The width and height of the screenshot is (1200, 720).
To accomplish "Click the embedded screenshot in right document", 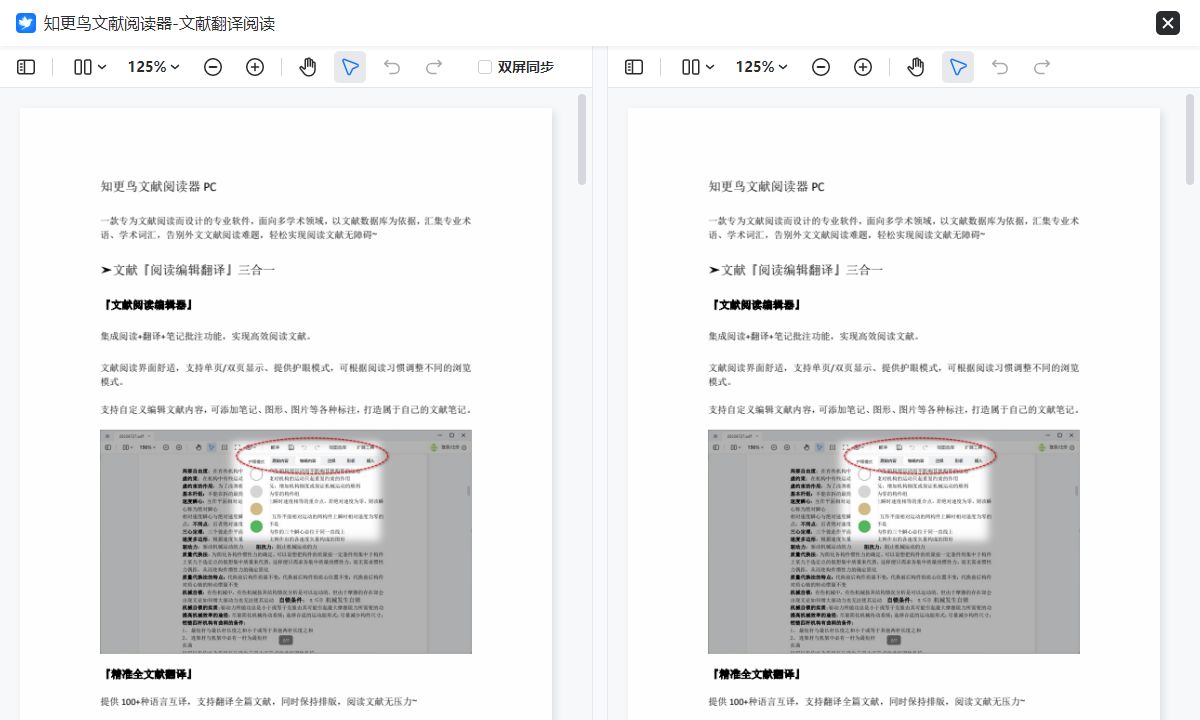I will tap(894, 542).
